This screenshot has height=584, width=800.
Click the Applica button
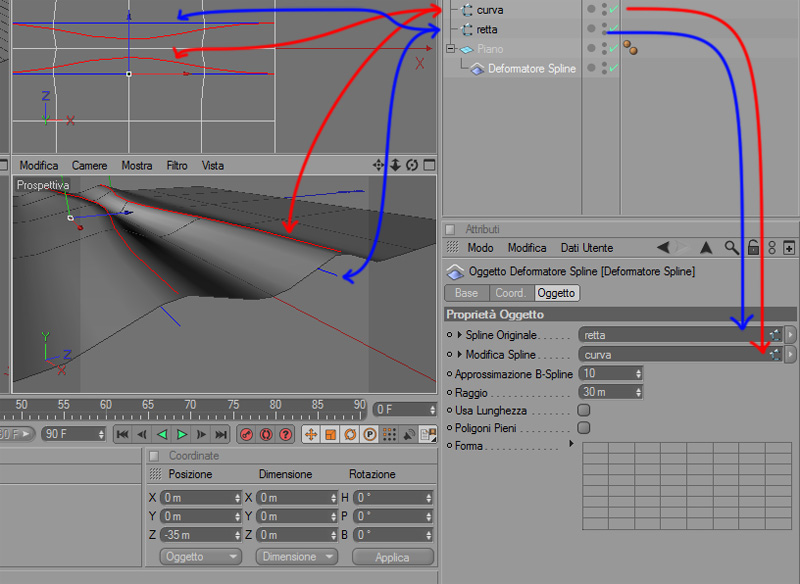[392, 557]
